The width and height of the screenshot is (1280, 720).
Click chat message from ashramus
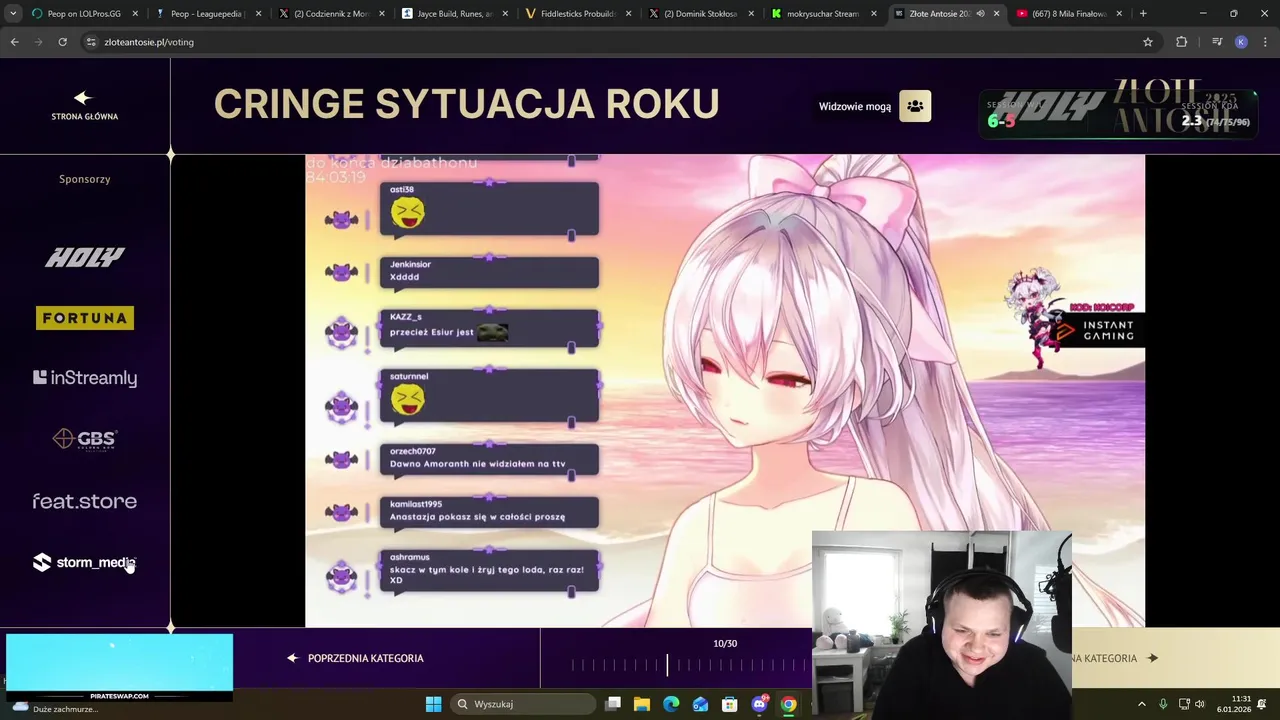click(490, 570)
